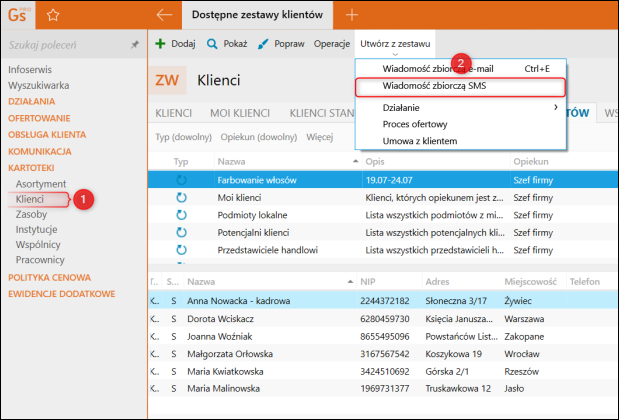Open Klienci in the Kartoteki sidebar
The image size is (619, 420).
coord(30,200)
